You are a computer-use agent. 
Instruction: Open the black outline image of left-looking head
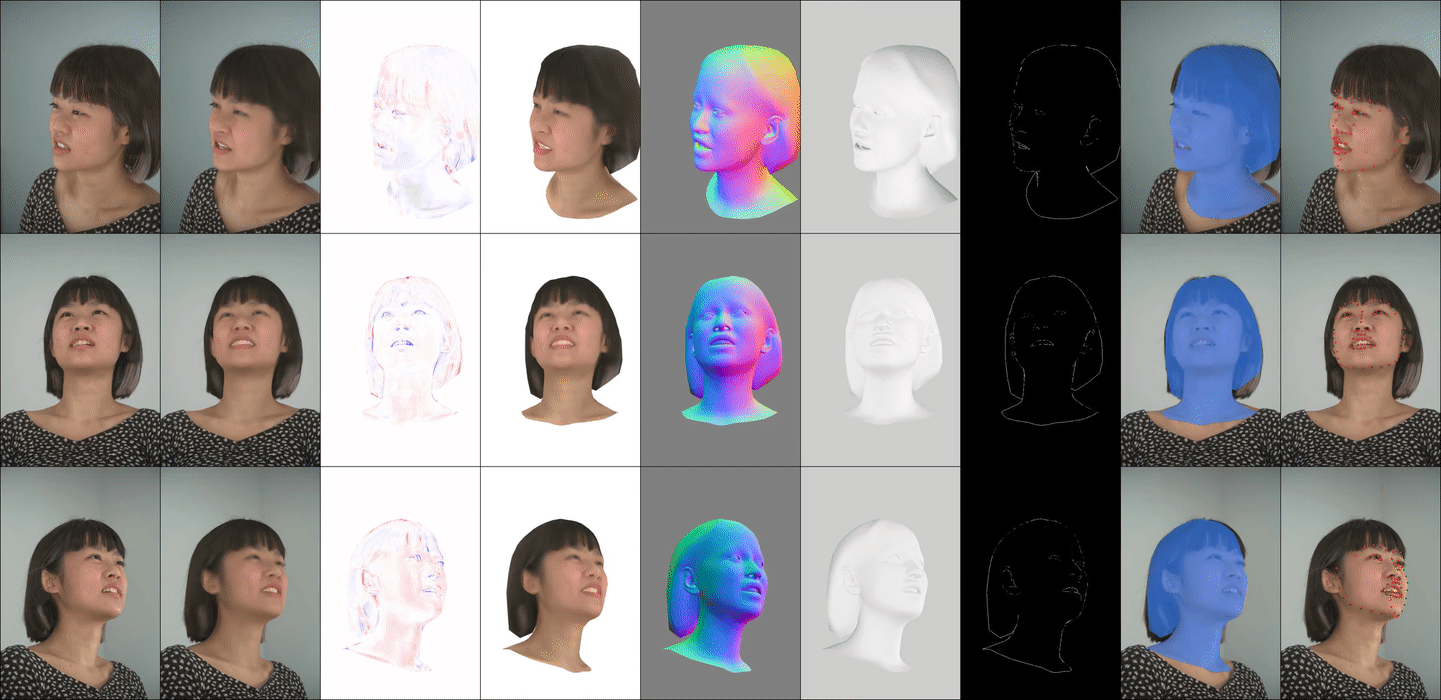pyautogui.click(x=1040, y=117)
